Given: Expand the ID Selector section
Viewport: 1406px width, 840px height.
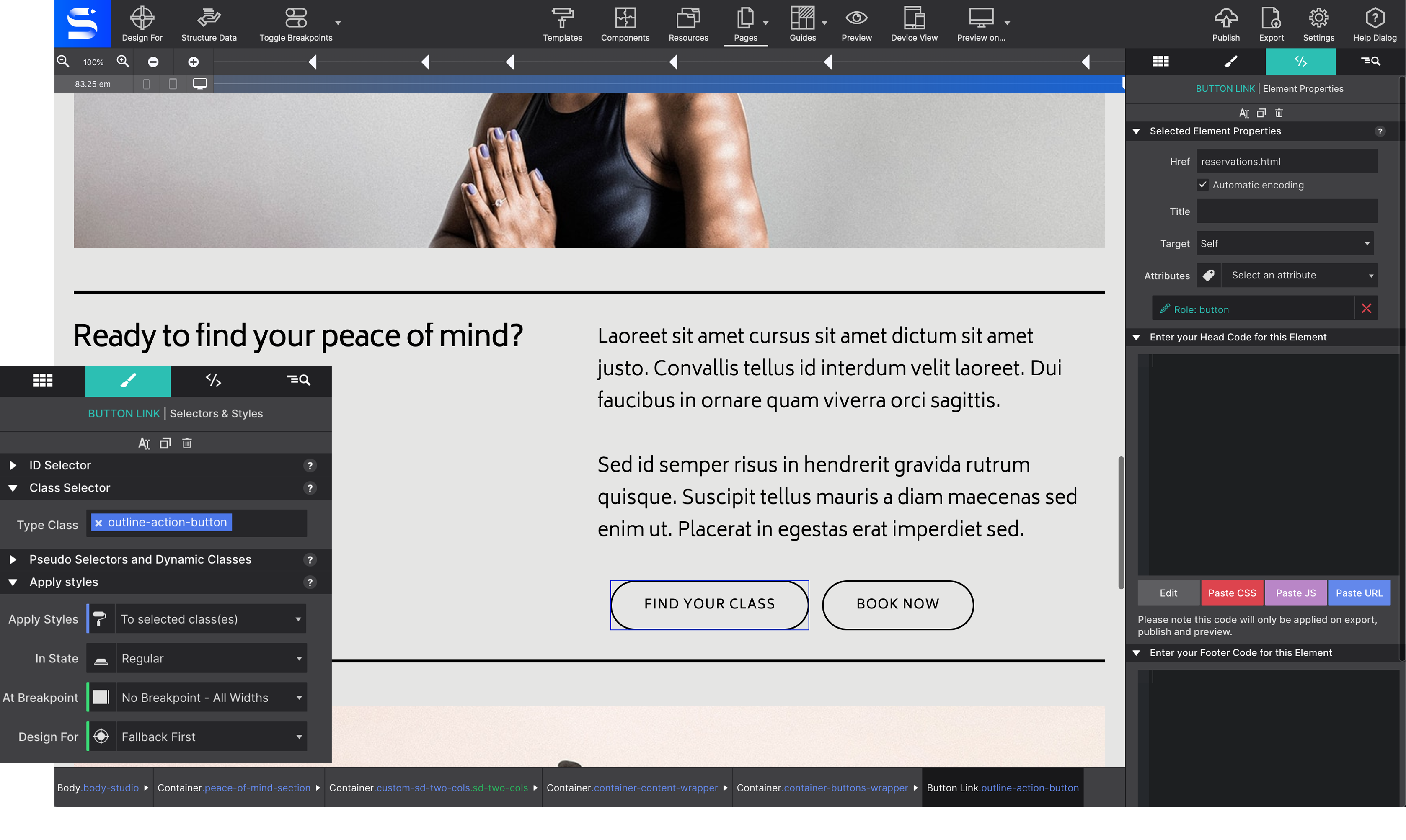Looking at the screenshot, I should pos(13,465).
